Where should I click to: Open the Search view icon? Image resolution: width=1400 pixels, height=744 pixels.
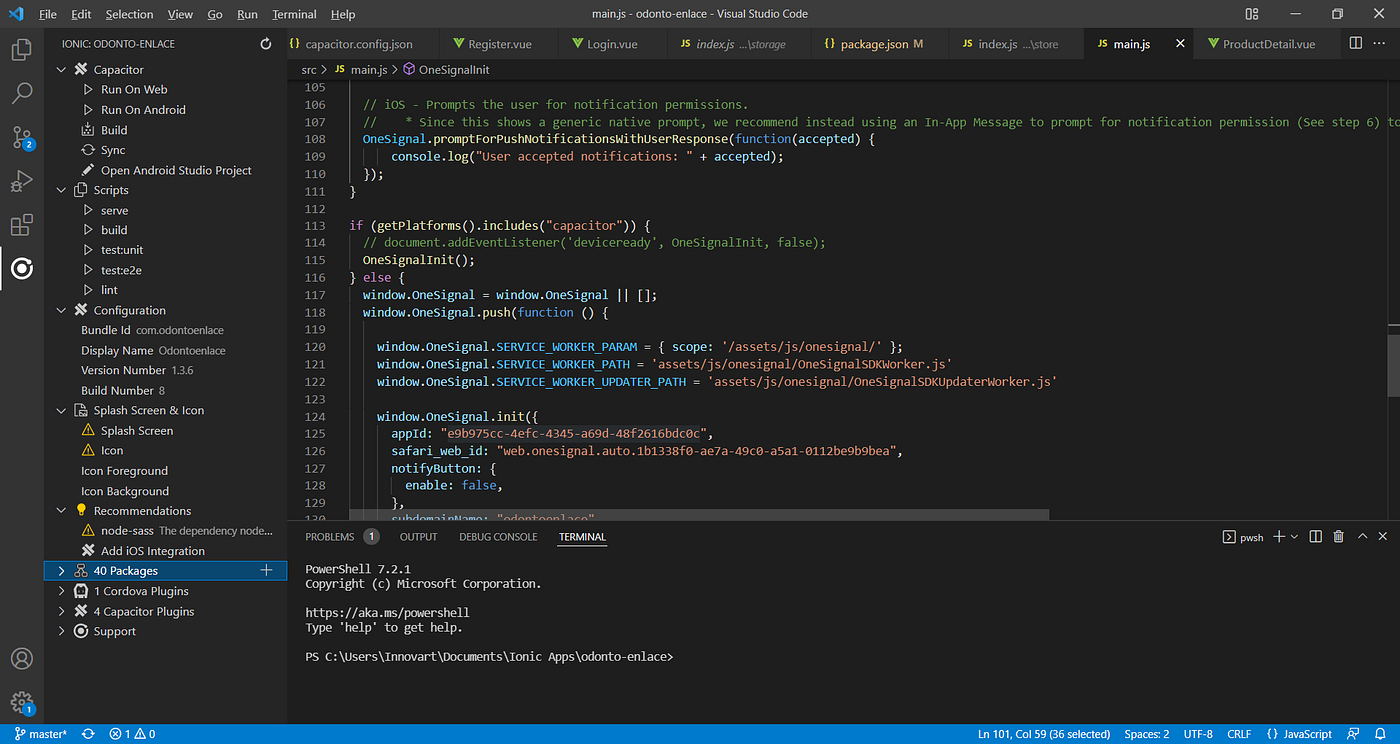click(21, 94)
